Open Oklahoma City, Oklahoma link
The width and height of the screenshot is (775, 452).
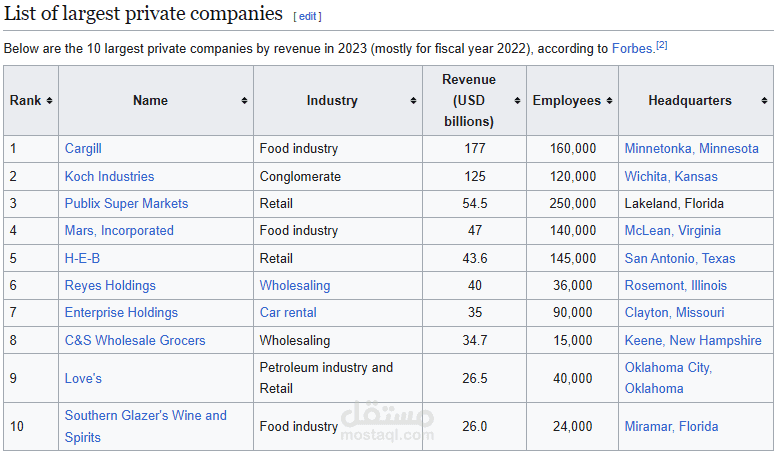pos(668,378)
